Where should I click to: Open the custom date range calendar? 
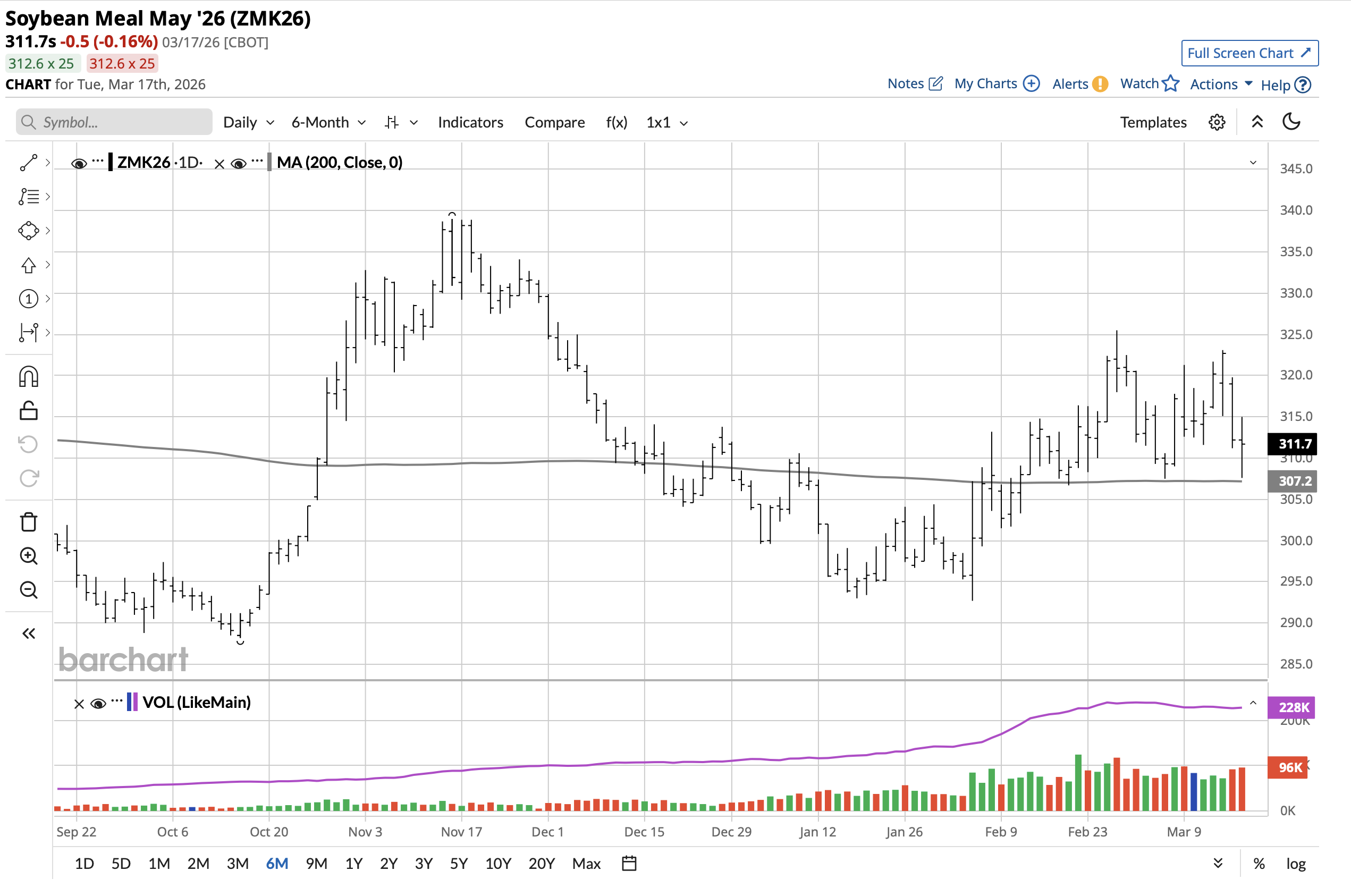click(629, 863)
